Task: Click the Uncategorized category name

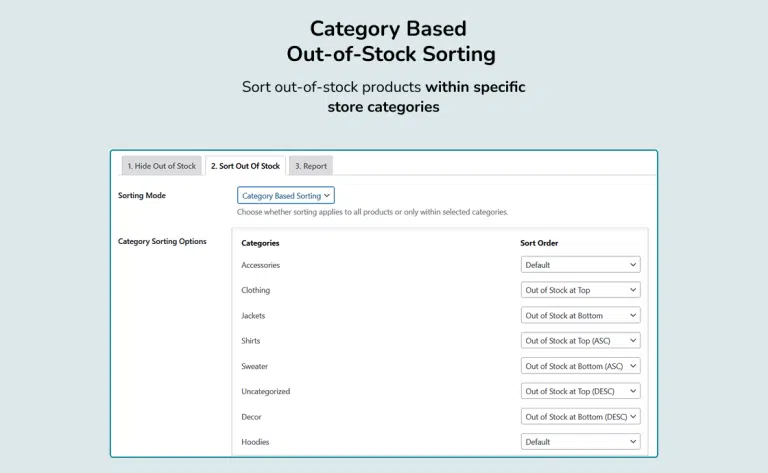Action: pos(265,391)
